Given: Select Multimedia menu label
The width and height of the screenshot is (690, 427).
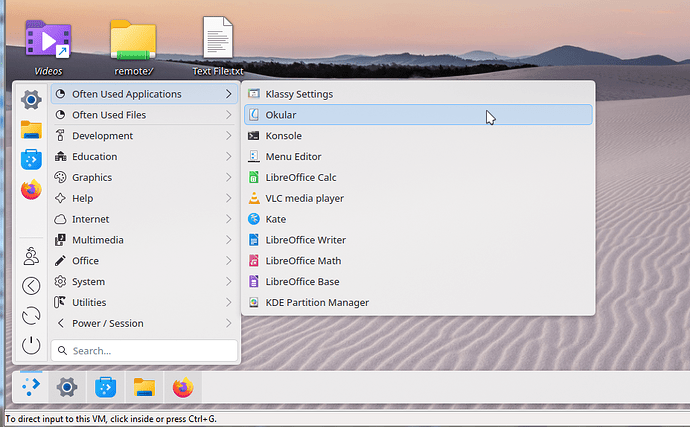Looking at the screenshot, I should pyautogui.click(x=98, y=240).
